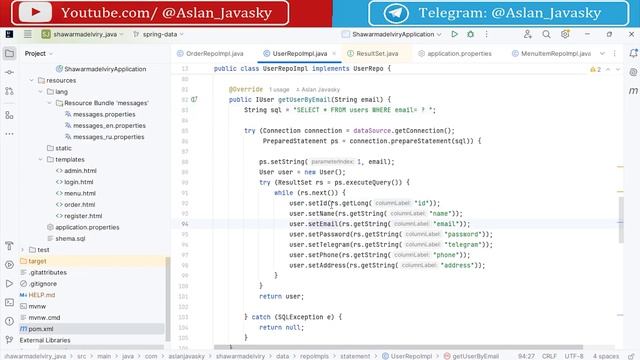This screenshot has width=640, height=360.
Task: Open the '4 spaces' indent settings
Action: point(606,356)
